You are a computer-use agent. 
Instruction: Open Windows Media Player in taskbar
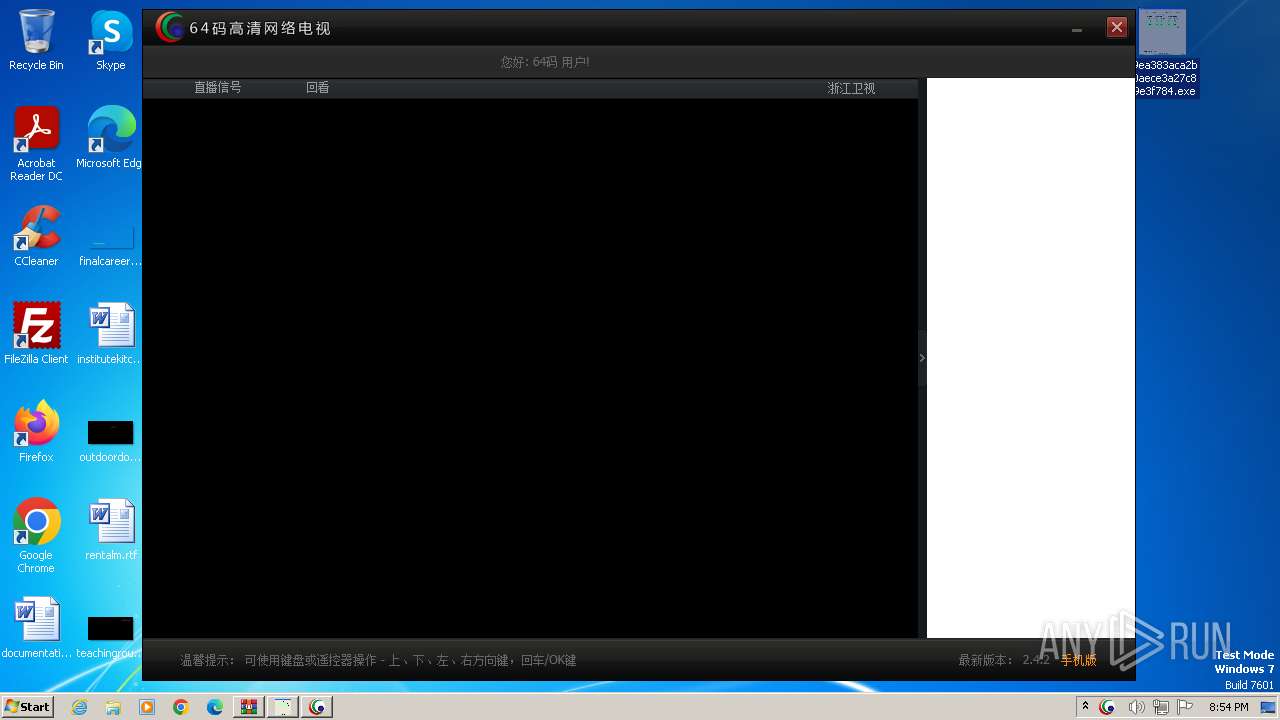point(147,707)
